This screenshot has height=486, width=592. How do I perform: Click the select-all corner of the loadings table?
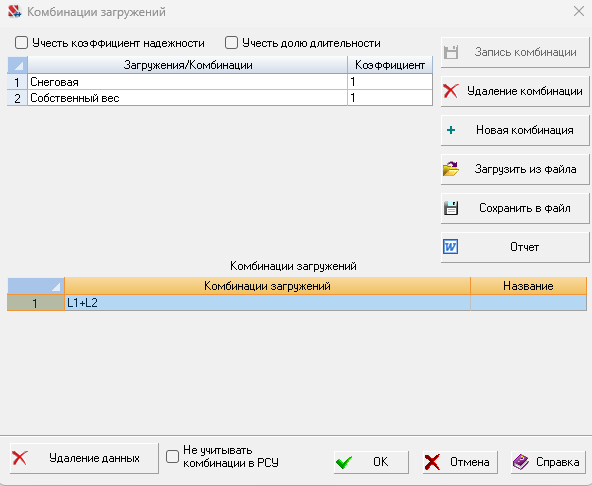pyautogui.click(x=17, y=65)
